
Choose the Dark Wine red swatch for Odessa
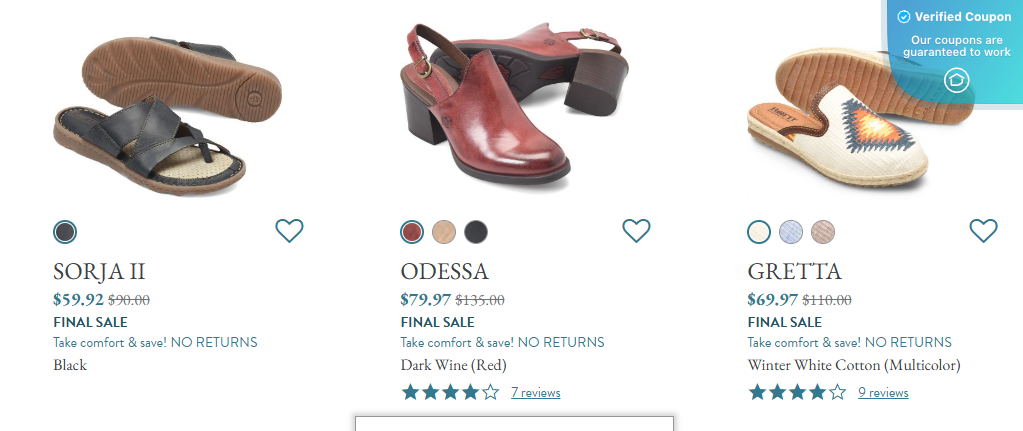[412, 232]
